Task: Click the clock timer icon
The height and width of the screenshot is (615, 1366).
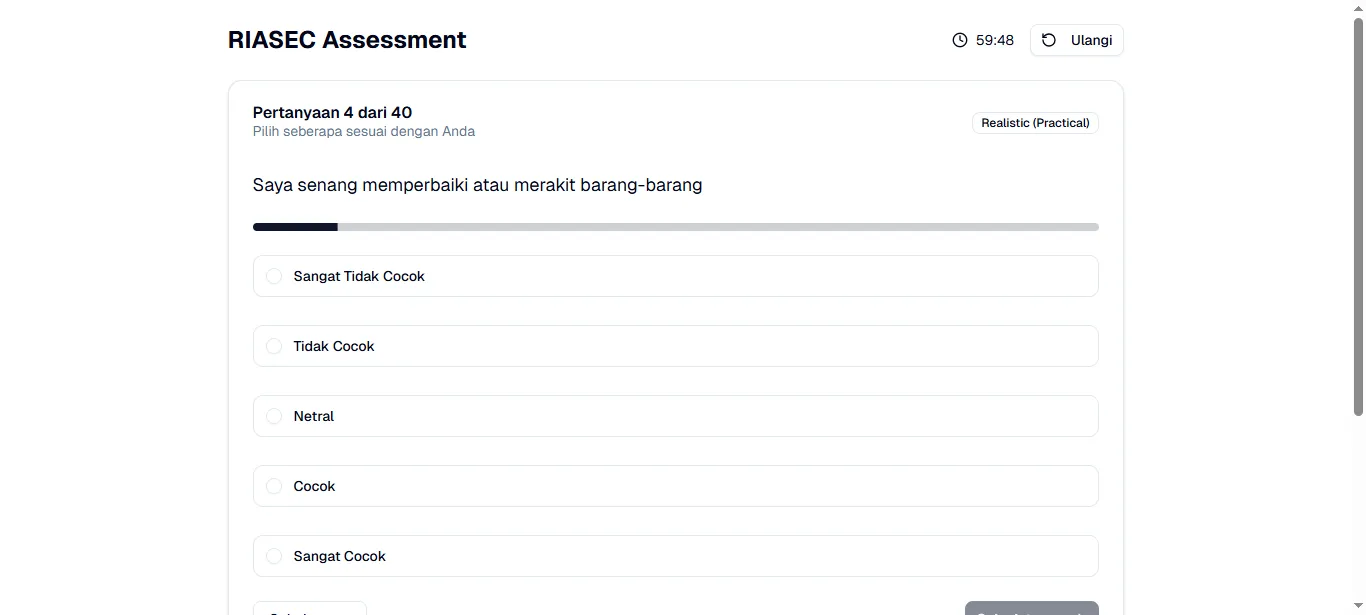Action: point(958,40)
